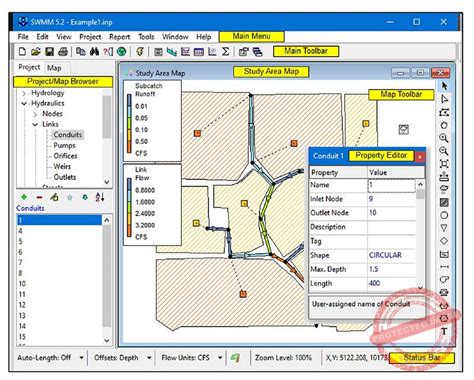Arrange windows with cascade icon
This screenshot has width=474, height=380.
coord(257,52)
